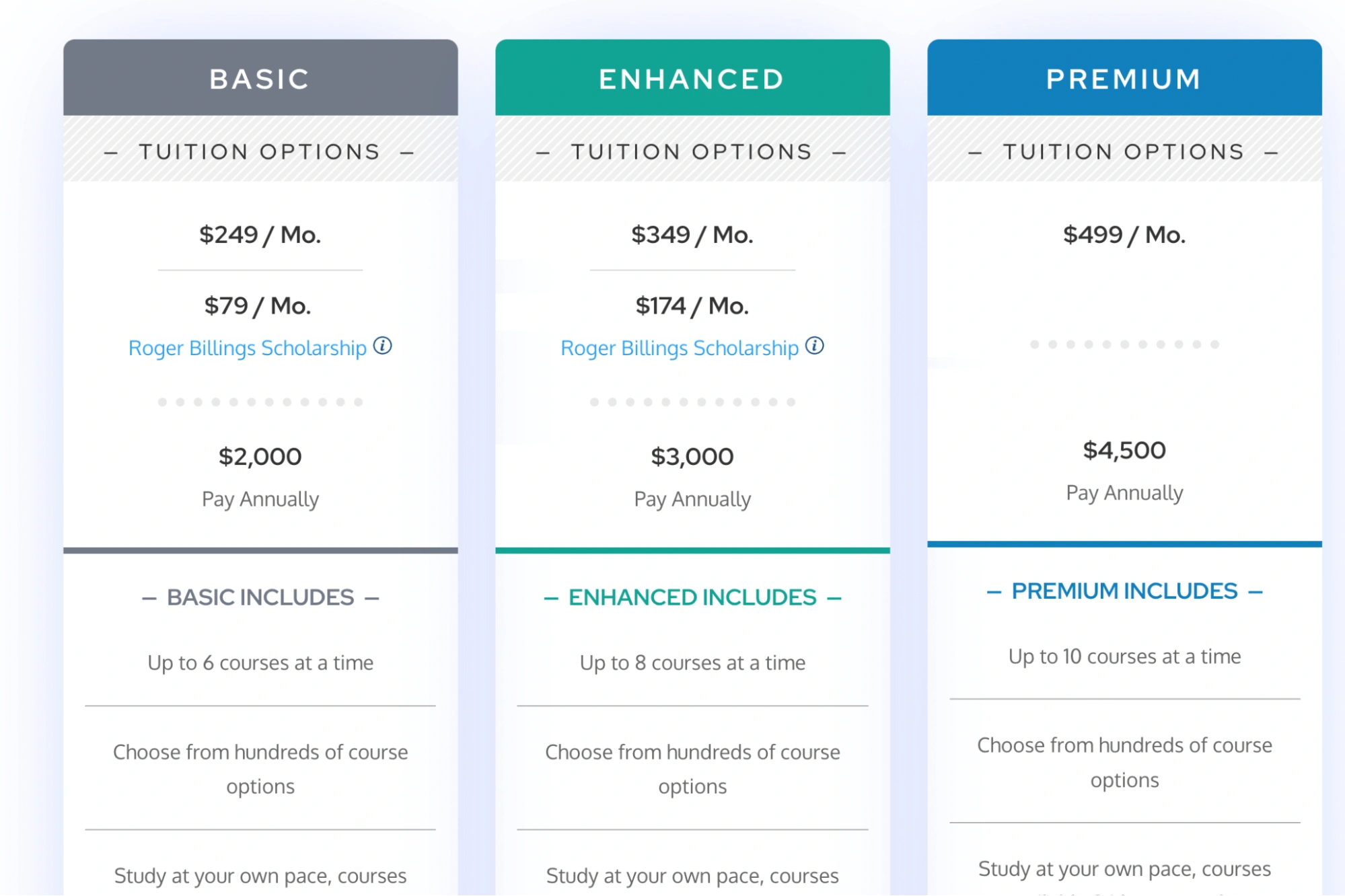
Task: Click the $249 / Mo. price option
Action: point(261,234)
